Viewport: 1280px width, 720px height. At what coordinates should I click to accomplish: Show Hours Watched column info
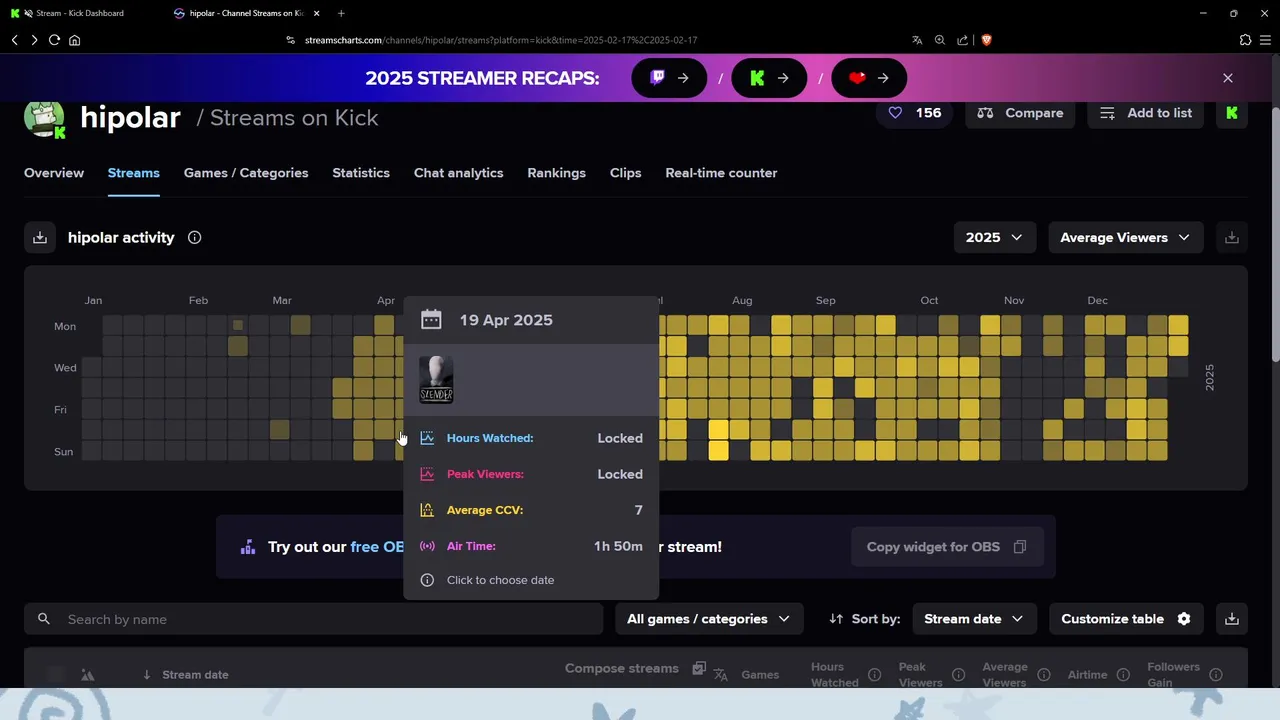pyautogui.click(x=874, y=675)
